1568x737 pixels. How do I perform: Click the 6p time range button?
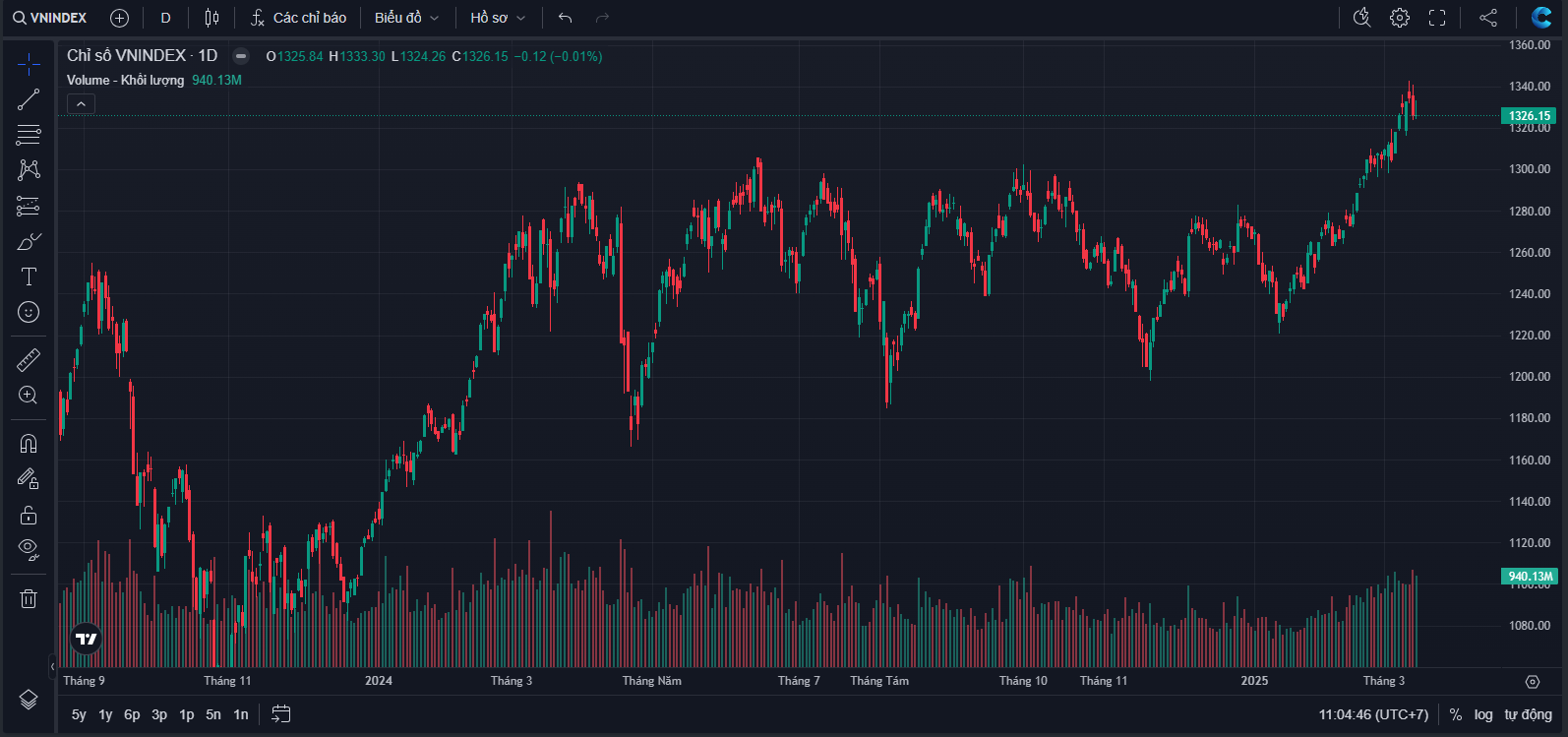point(132,714)
